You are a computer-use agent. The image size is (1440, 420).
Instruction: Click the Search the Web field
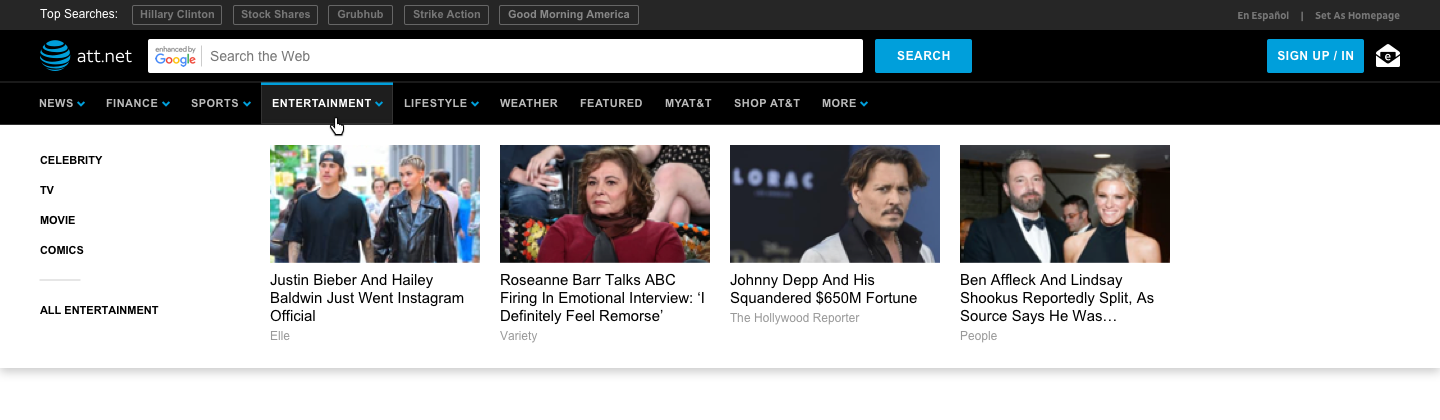[530, 56]
